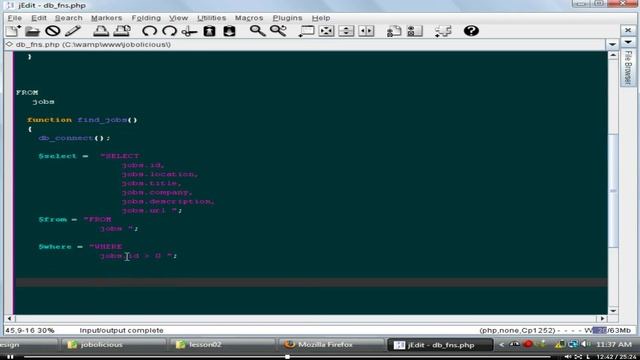Click the 'Input/output complete' status message
640x360 pixels.
[121, 330]
